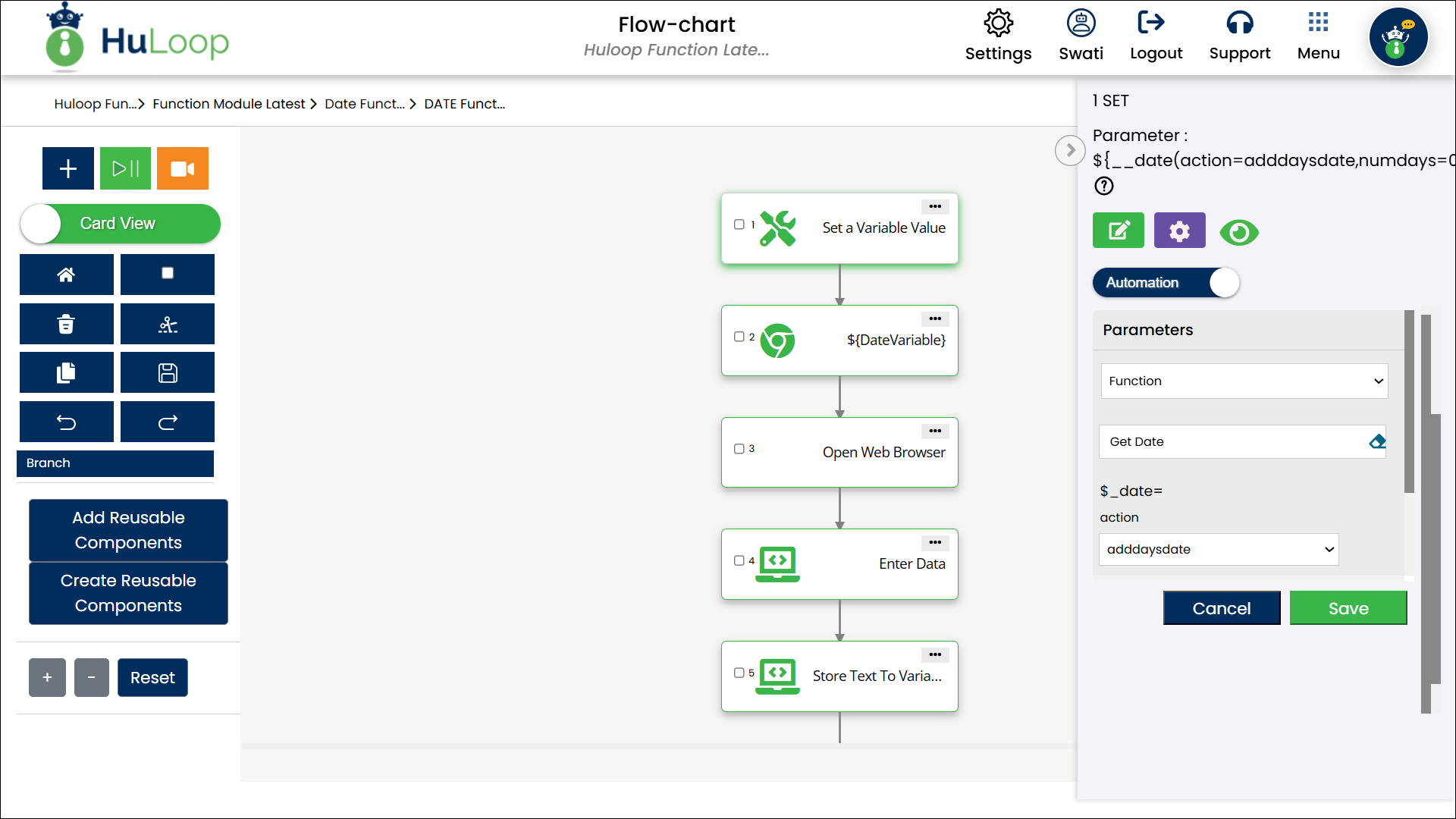The height and width of the screenshot is (819, 1456).
Task: Click the floppy disk save icon
Action: (x=168, y=372)
